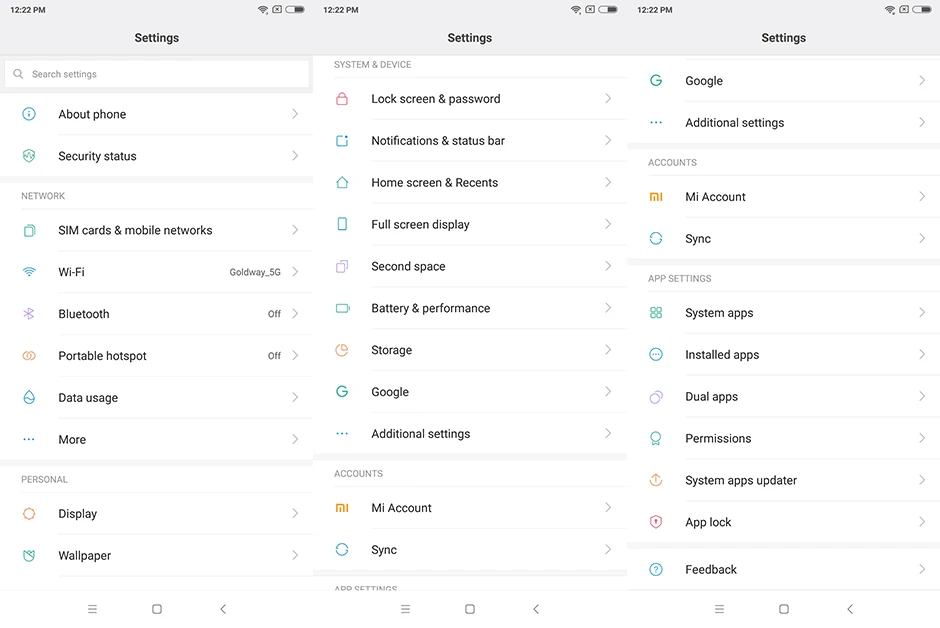Tap the Wallpaper icon
This screenshot has height=628, width=940.
point(29,555)
